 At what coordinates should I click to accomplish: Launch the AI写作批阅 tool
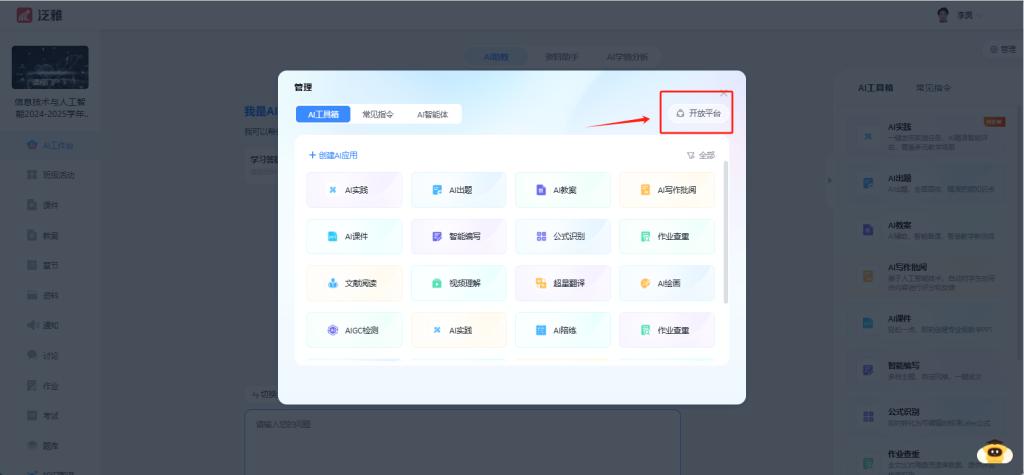(666, 190)
